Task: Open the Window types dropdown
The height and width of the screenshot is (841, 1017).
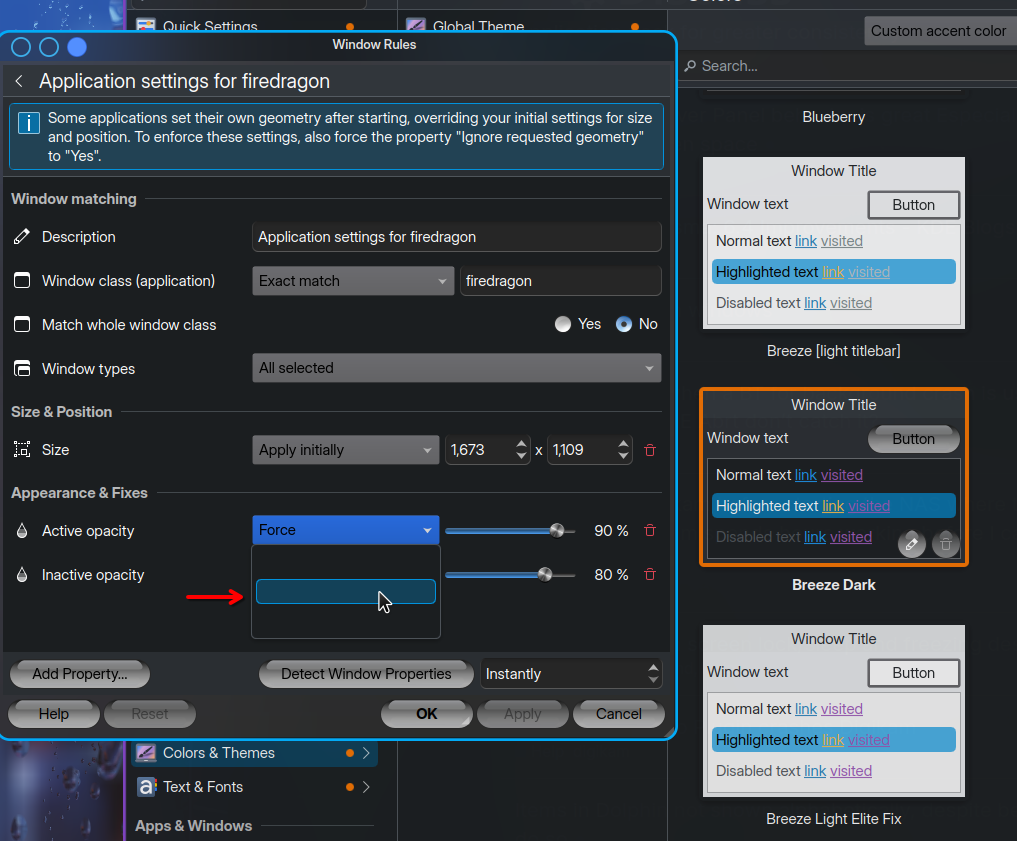Action: (x=456, y=368)
